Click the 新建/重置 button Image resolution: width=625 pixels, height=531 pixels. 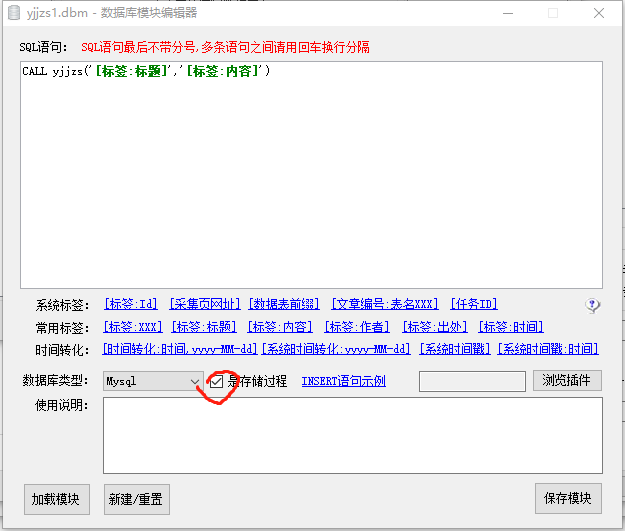(x=137, y=500)
